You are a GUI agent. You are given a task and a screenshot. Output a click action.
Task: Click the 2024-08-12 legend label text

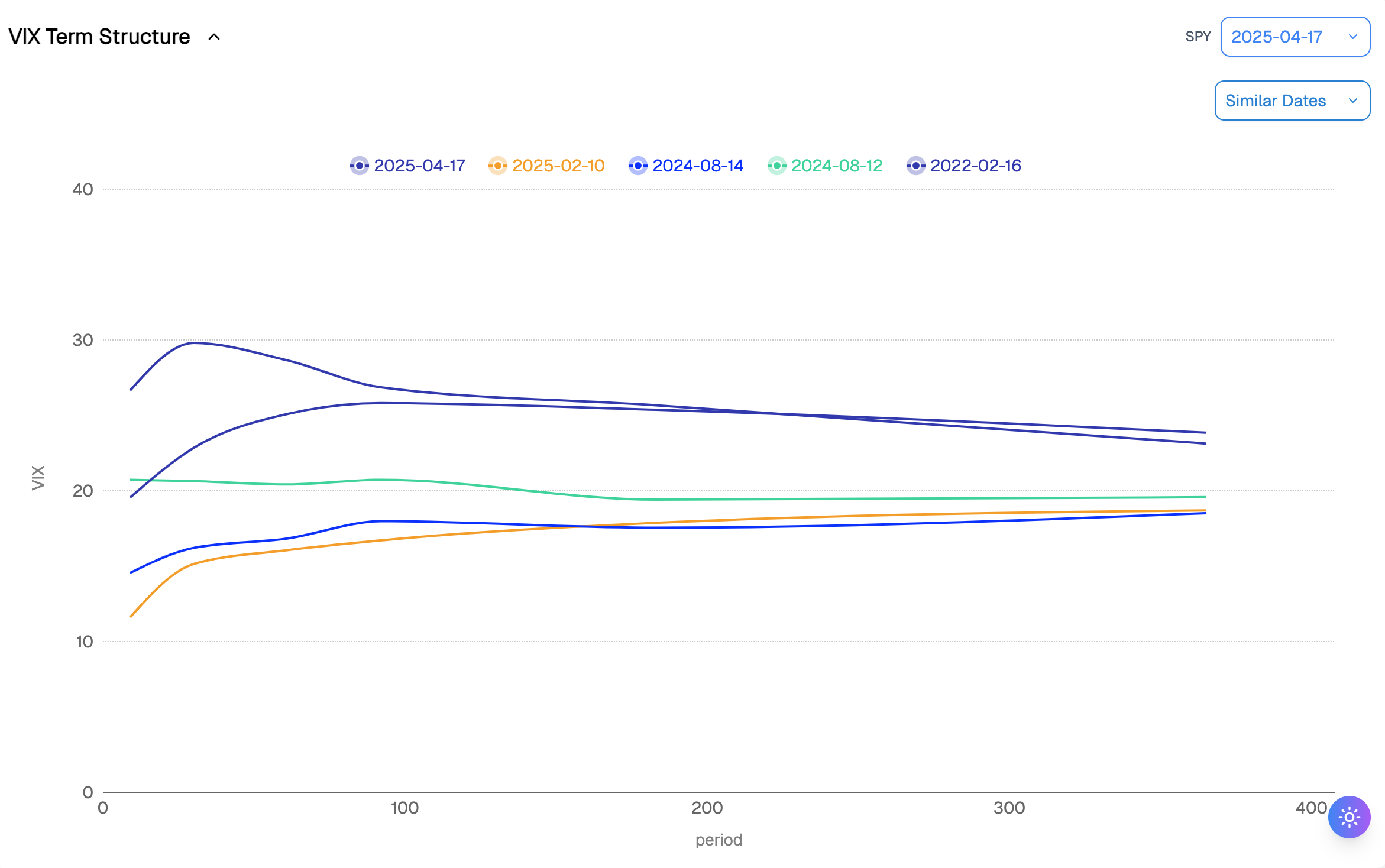(x=837, y=166)
